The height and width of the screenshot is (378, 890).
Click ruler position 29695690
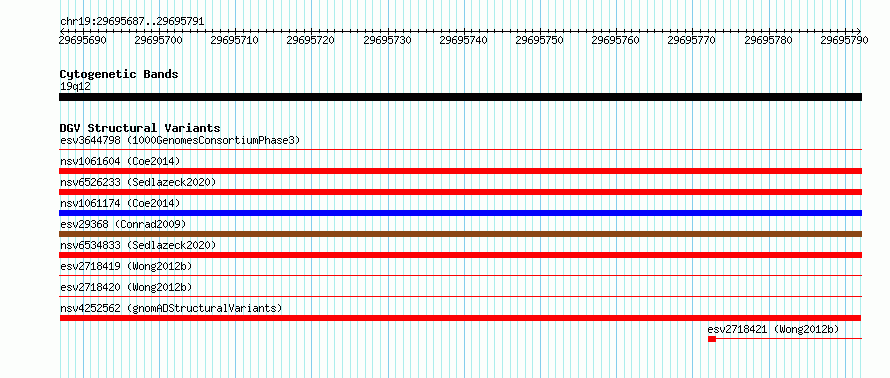click(x=83, y=40)
